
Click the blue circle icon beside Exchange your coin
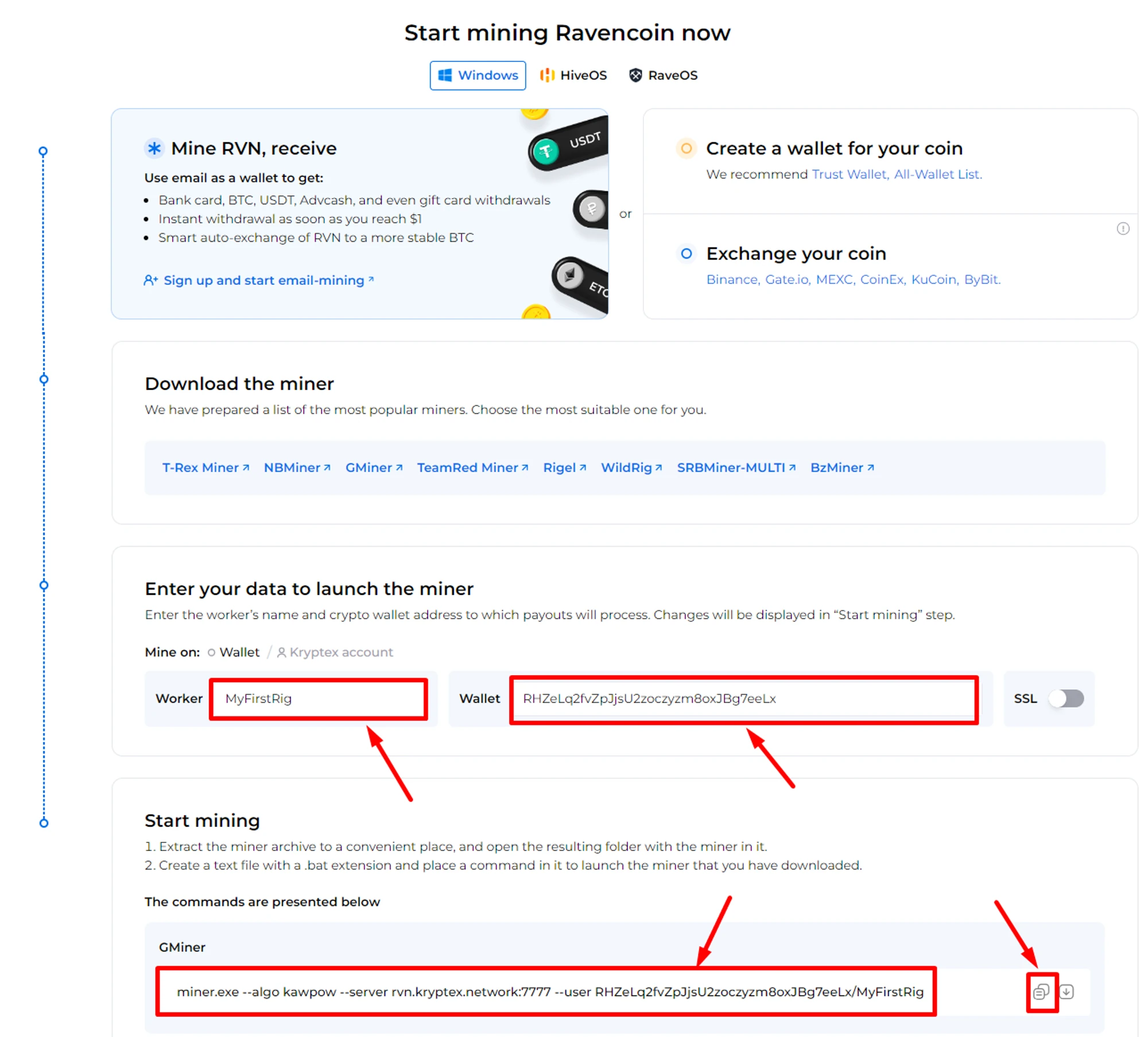point(686,253)
